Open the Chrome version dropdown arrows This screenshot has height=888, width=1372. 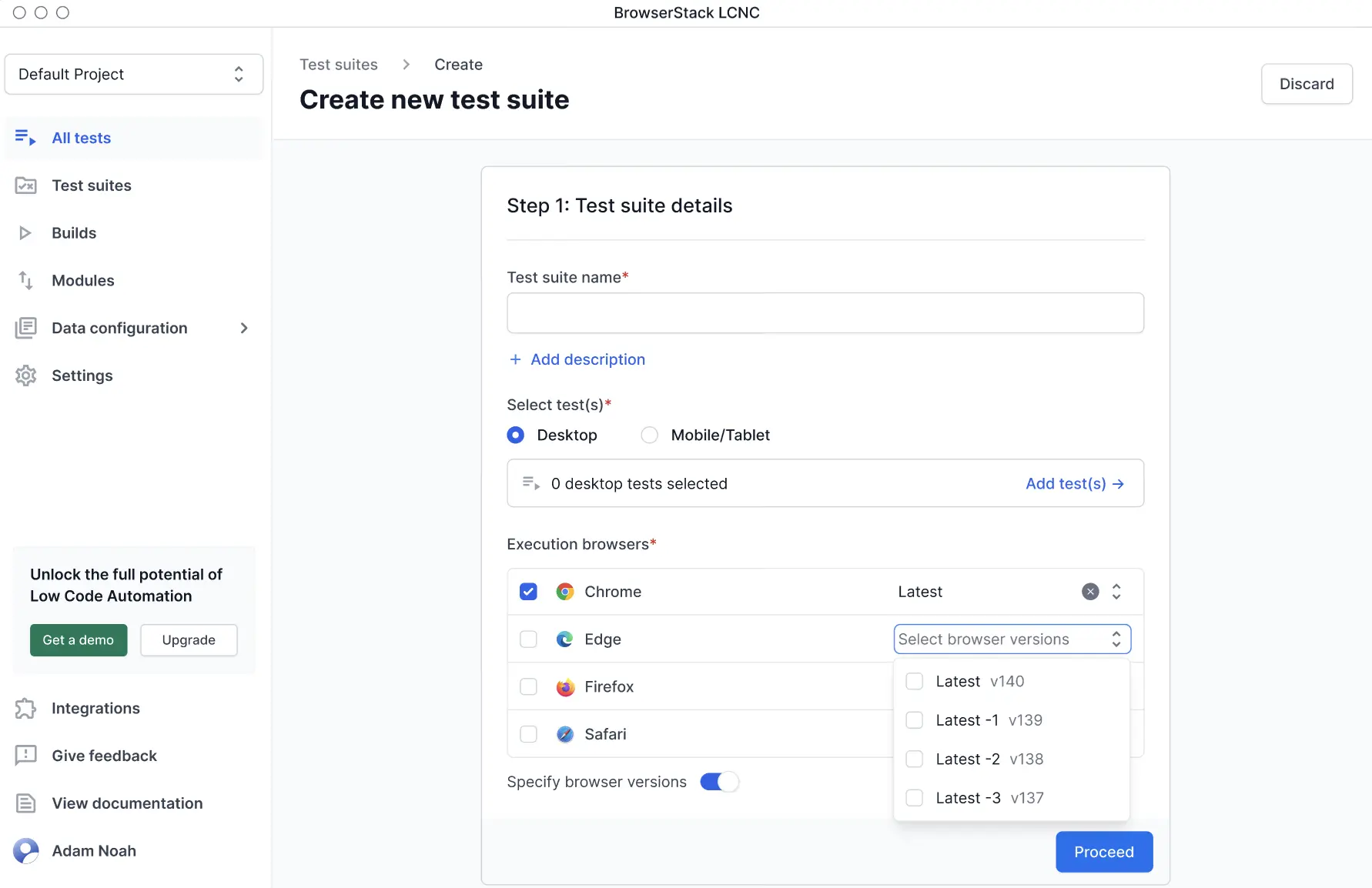1116,592
